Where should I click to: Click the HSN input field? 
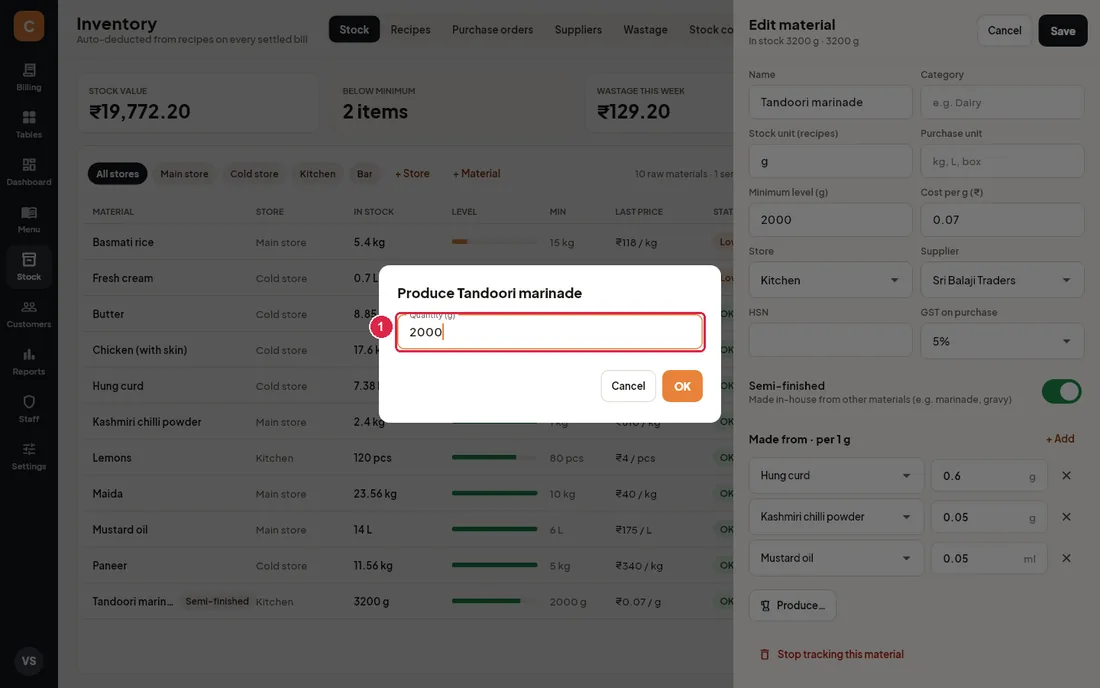[830, 341]
